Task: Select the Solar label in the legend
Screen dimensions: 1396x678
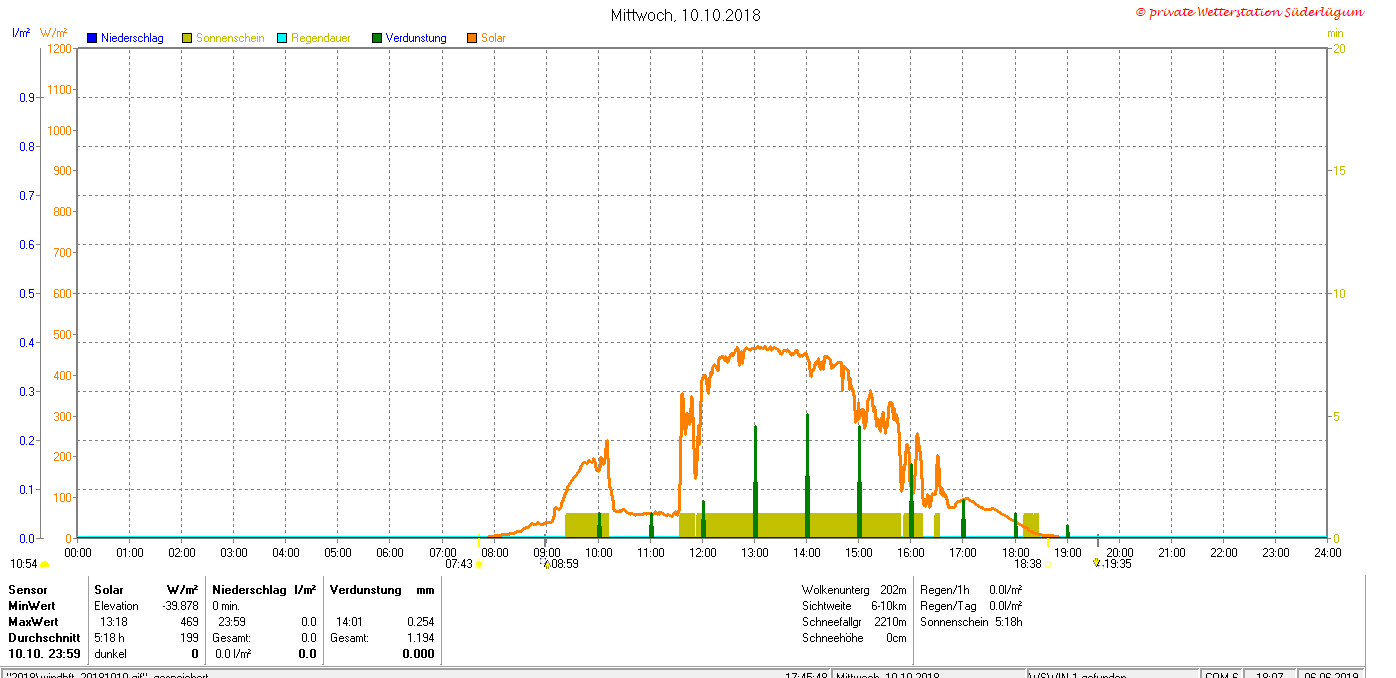Action: [x=493, y=38]
